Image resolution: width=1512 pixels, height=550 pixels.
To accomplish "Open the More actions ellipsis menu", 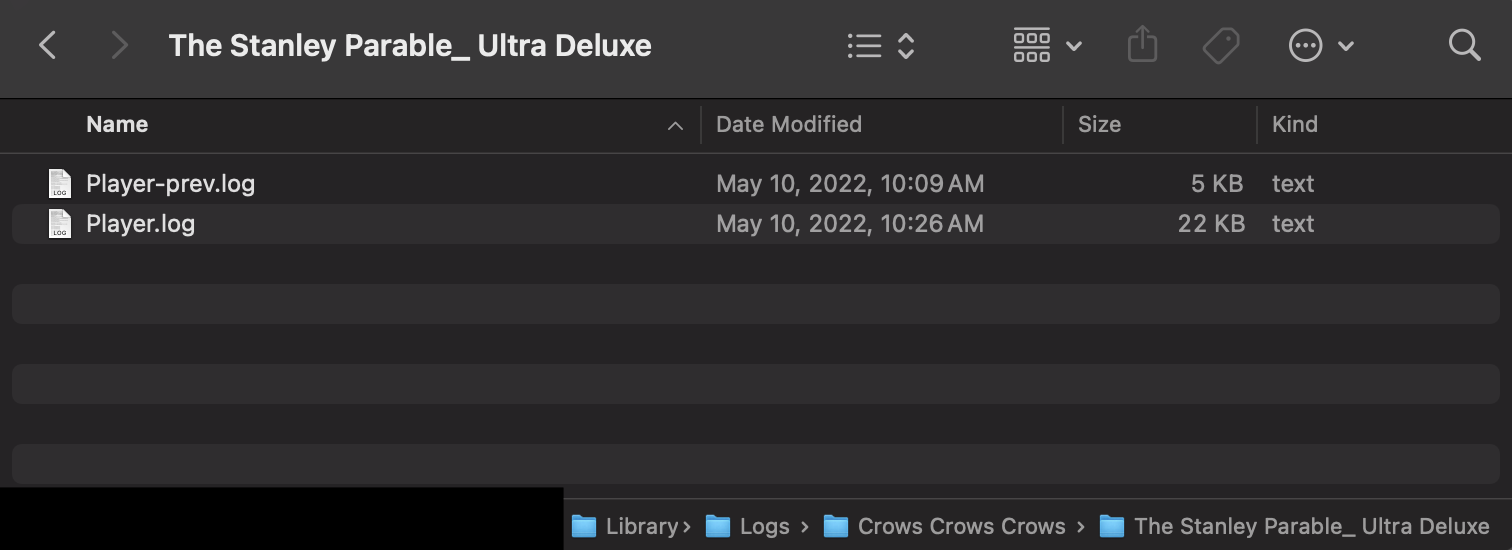I will click(1320, 45).
